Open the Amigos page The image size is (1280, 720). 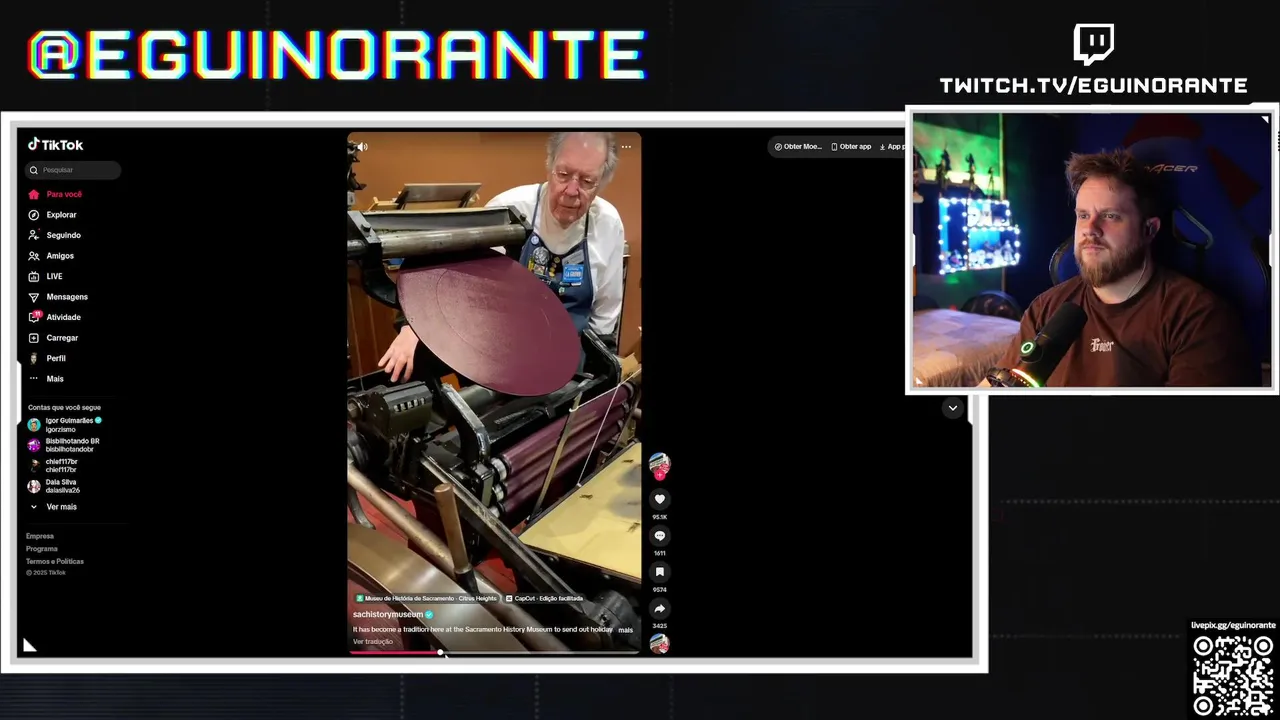[x=51, y=256]
